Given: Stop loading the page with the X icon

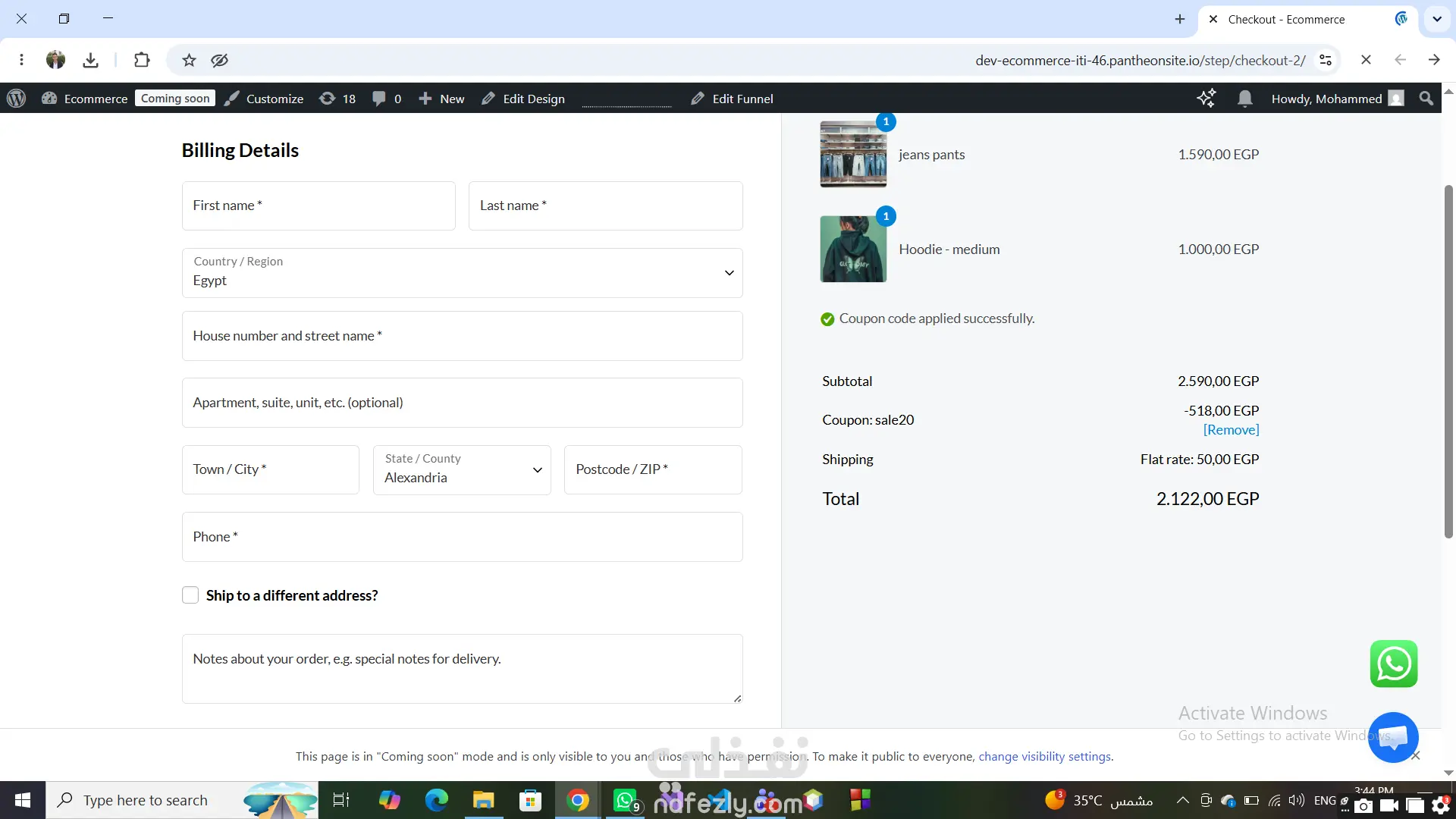Looking at the screenshot, I should [1366, 60].
